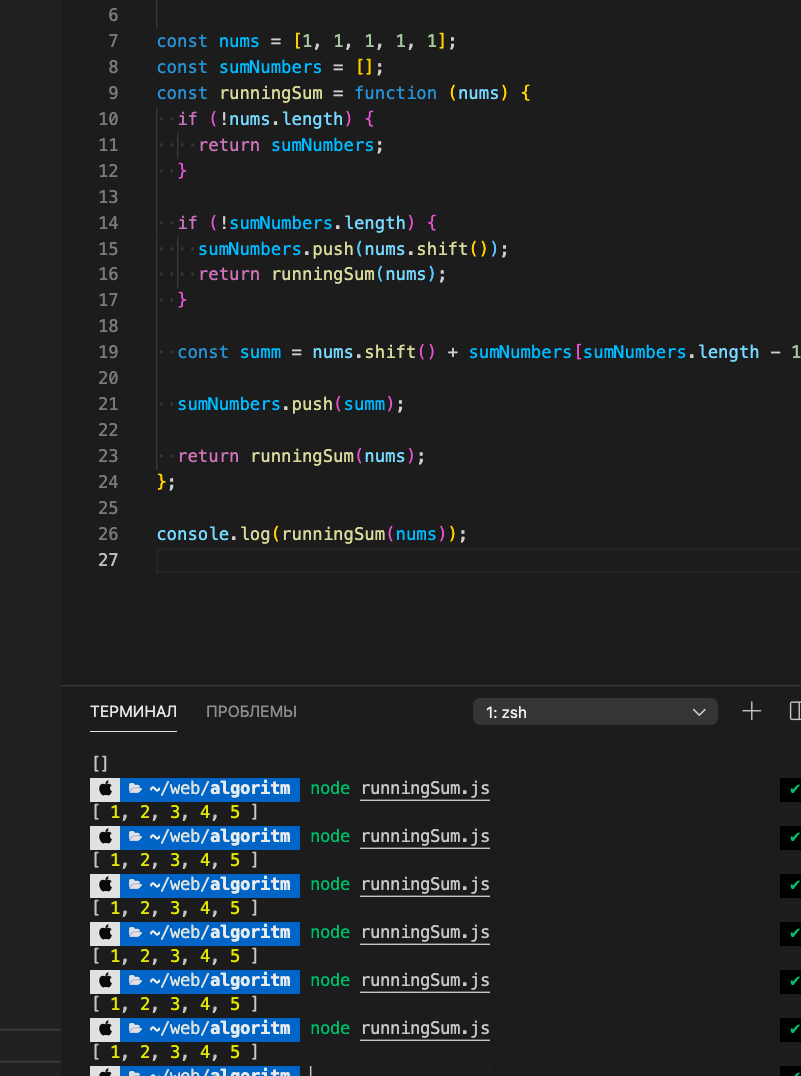Click 'sumNumbers.push(nums.shift());' on line 15
Screen dimensions: 801x1076
point(353,248)
